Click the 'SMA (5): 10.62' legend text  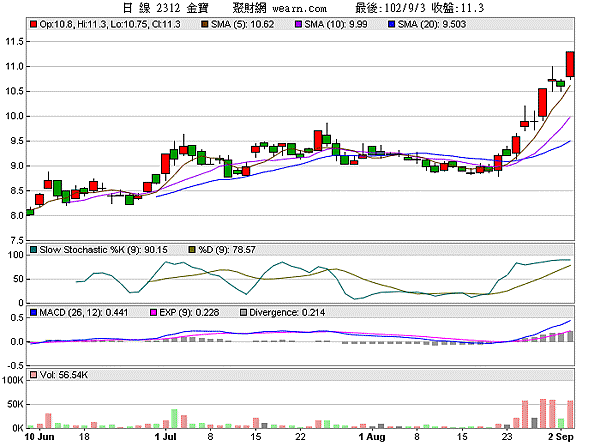point(243,24)
